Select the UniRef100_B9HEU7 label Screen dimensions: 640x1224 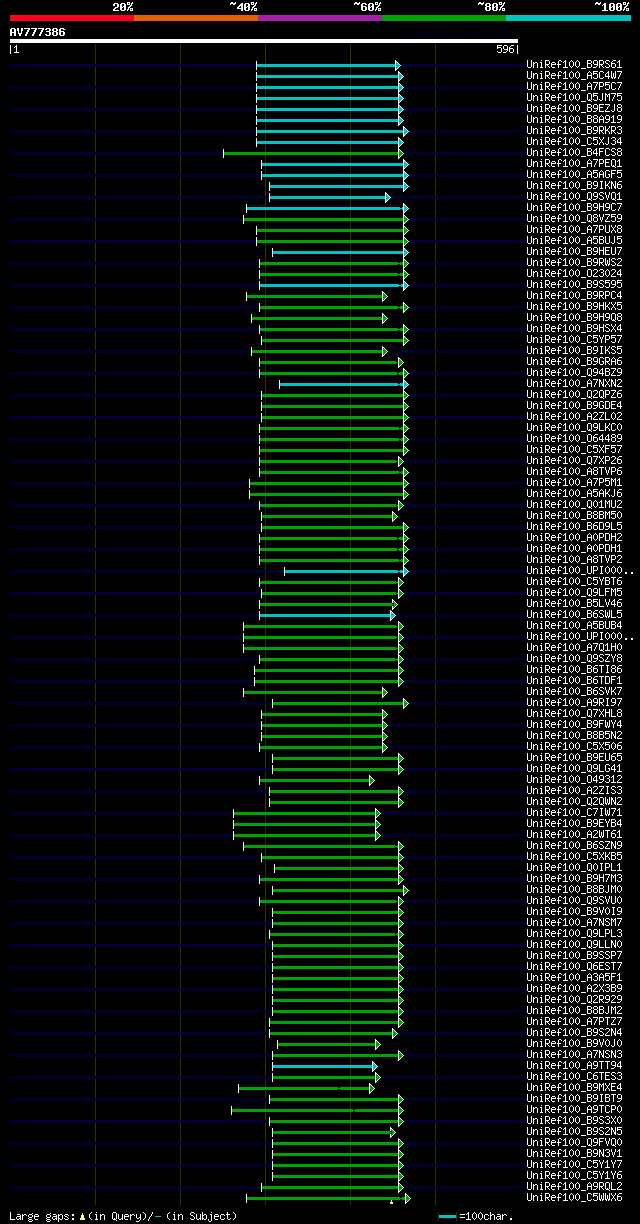[x=574, y=251]
